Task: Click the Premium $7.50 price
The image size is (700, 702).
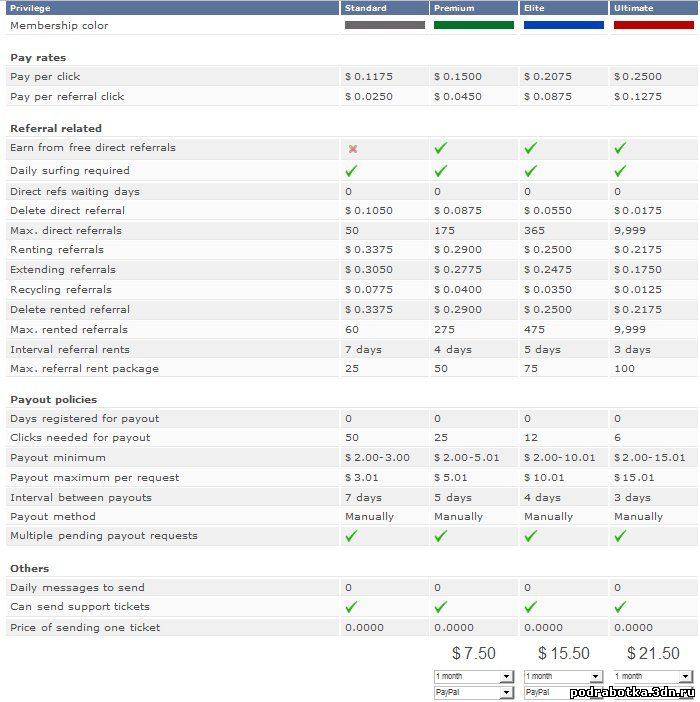Action: click(x=473, y=653)
